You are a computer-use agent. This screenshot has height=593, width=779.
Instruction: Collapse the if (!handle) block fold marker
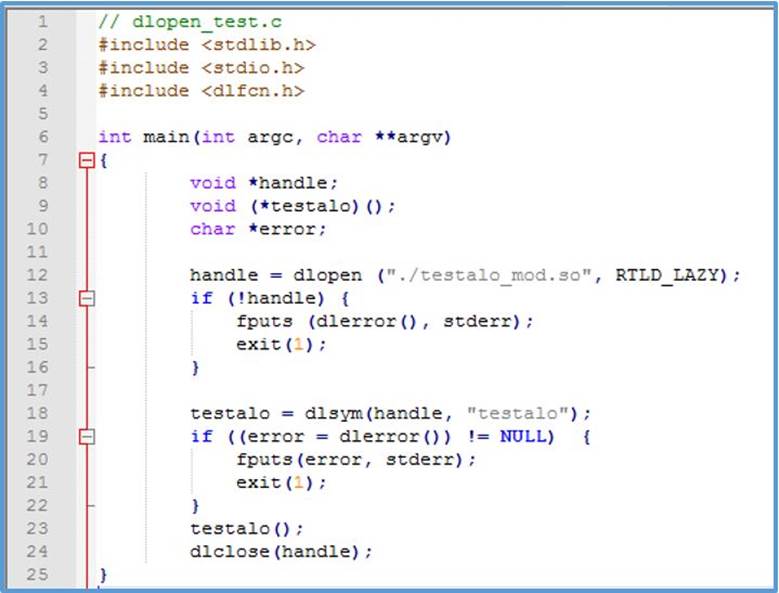[x=86, y=298]
